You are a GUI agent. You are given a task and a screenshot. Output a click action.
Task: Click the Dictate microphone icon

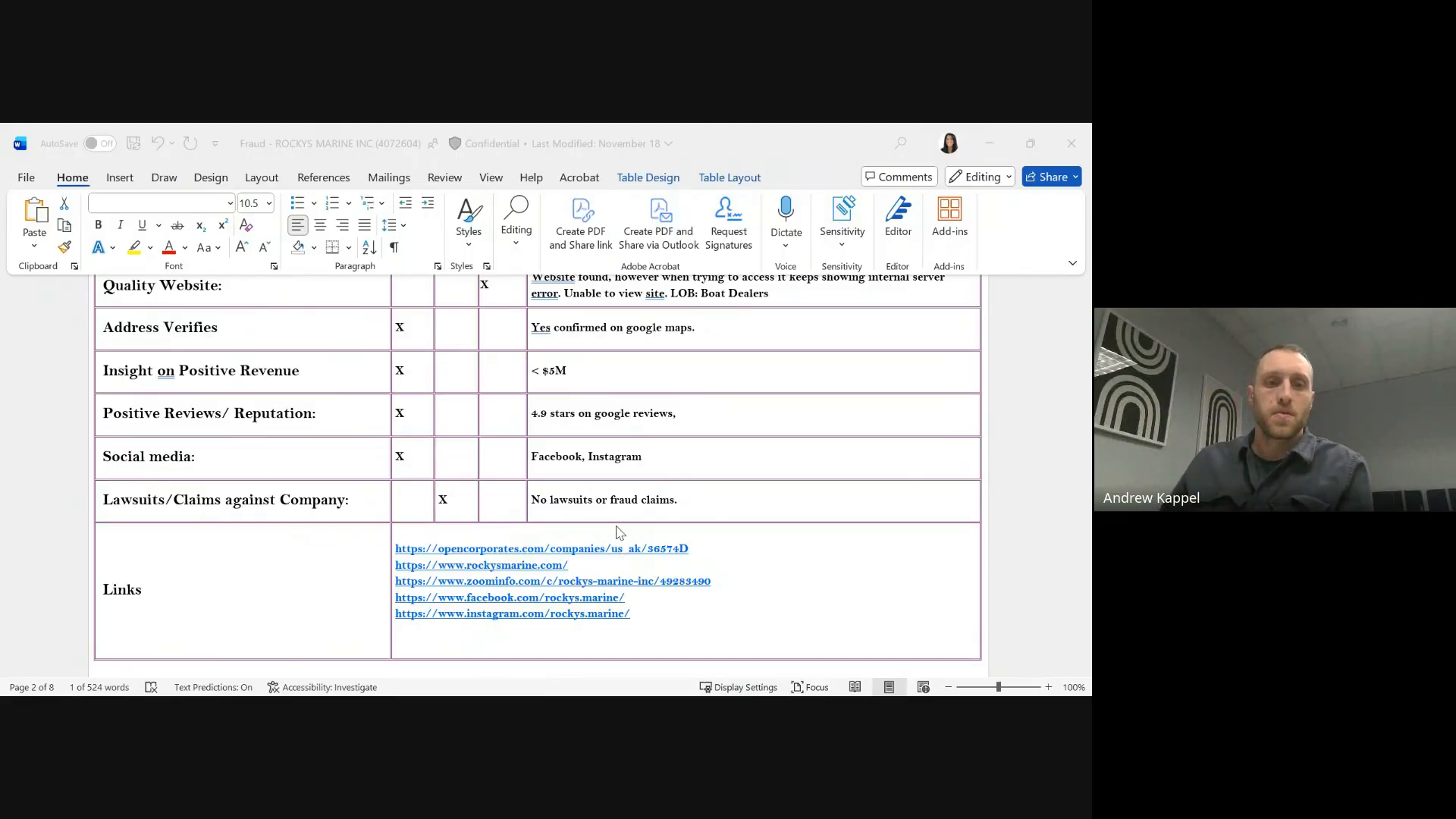786,210
